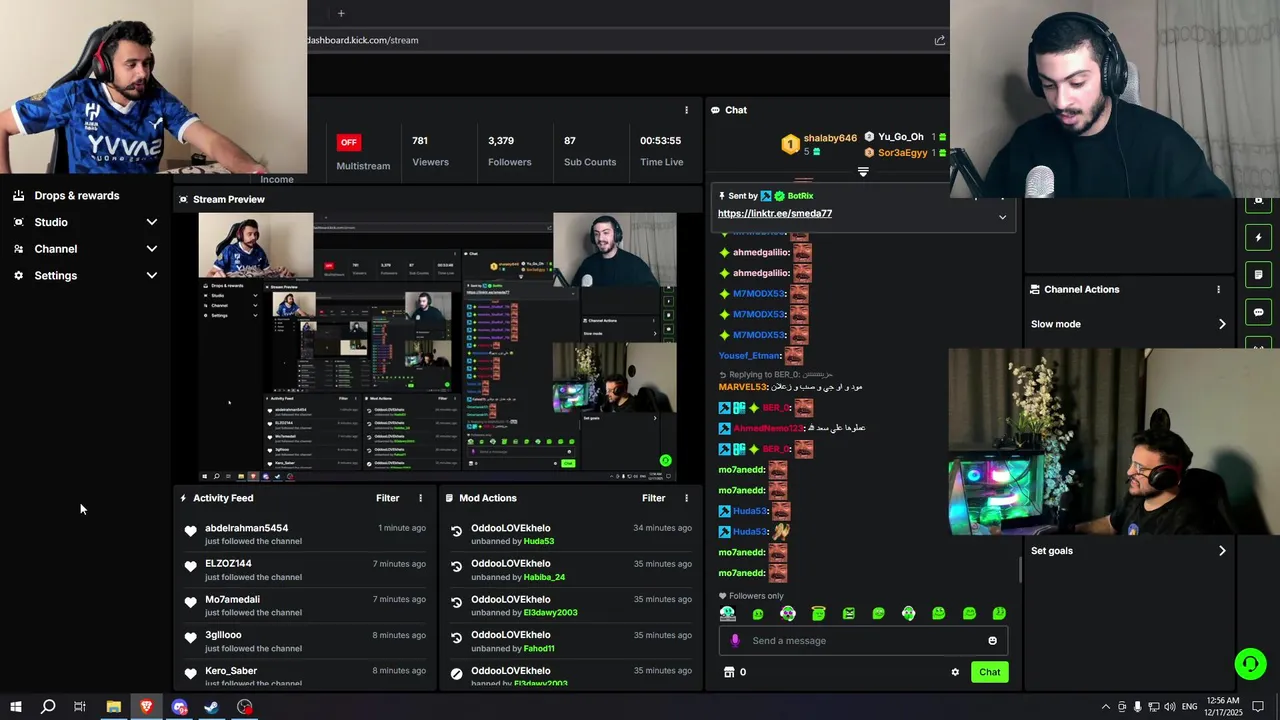Click the green Chat send button
Image resolution: width=1280 pixels, height=720 pixels.
click(x=989, y=672)
